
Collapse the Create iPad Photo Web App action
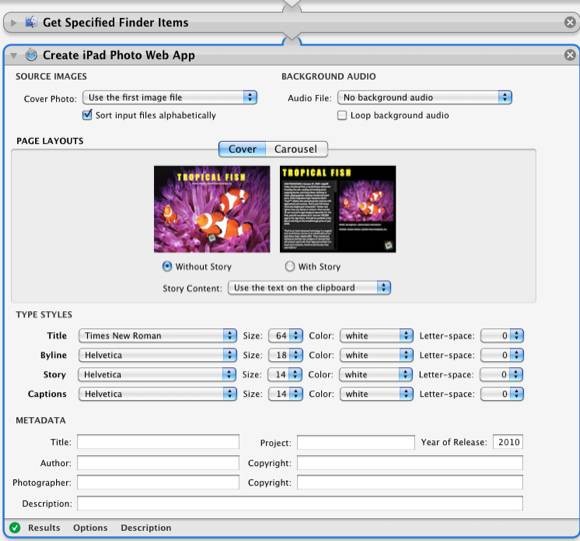[x=14, y=55]
